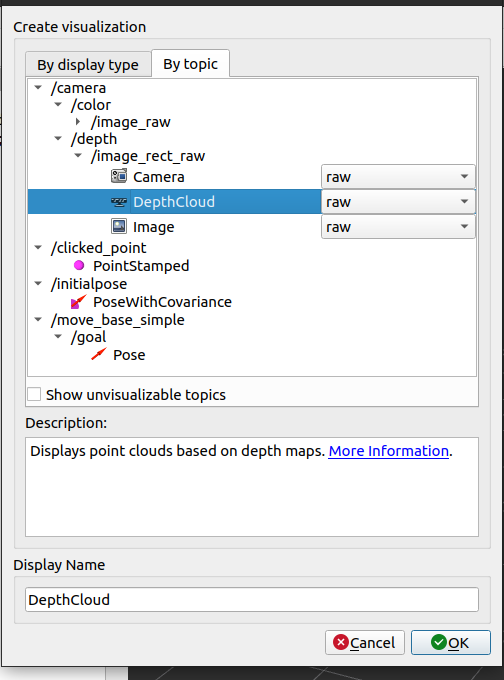Image resolution: width=504 pixels, height=680 pixels.
Task: Click the /camera topic label
Action: coord(78,88)
